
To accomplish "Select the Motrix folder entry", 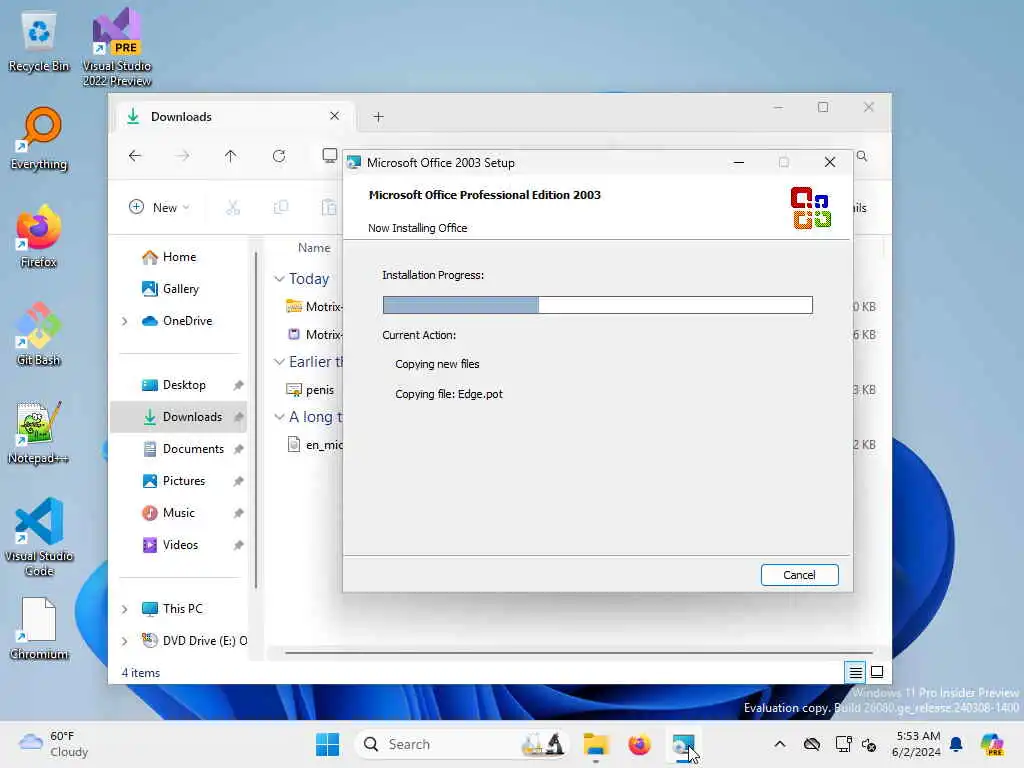I will (x=314, y=306).
